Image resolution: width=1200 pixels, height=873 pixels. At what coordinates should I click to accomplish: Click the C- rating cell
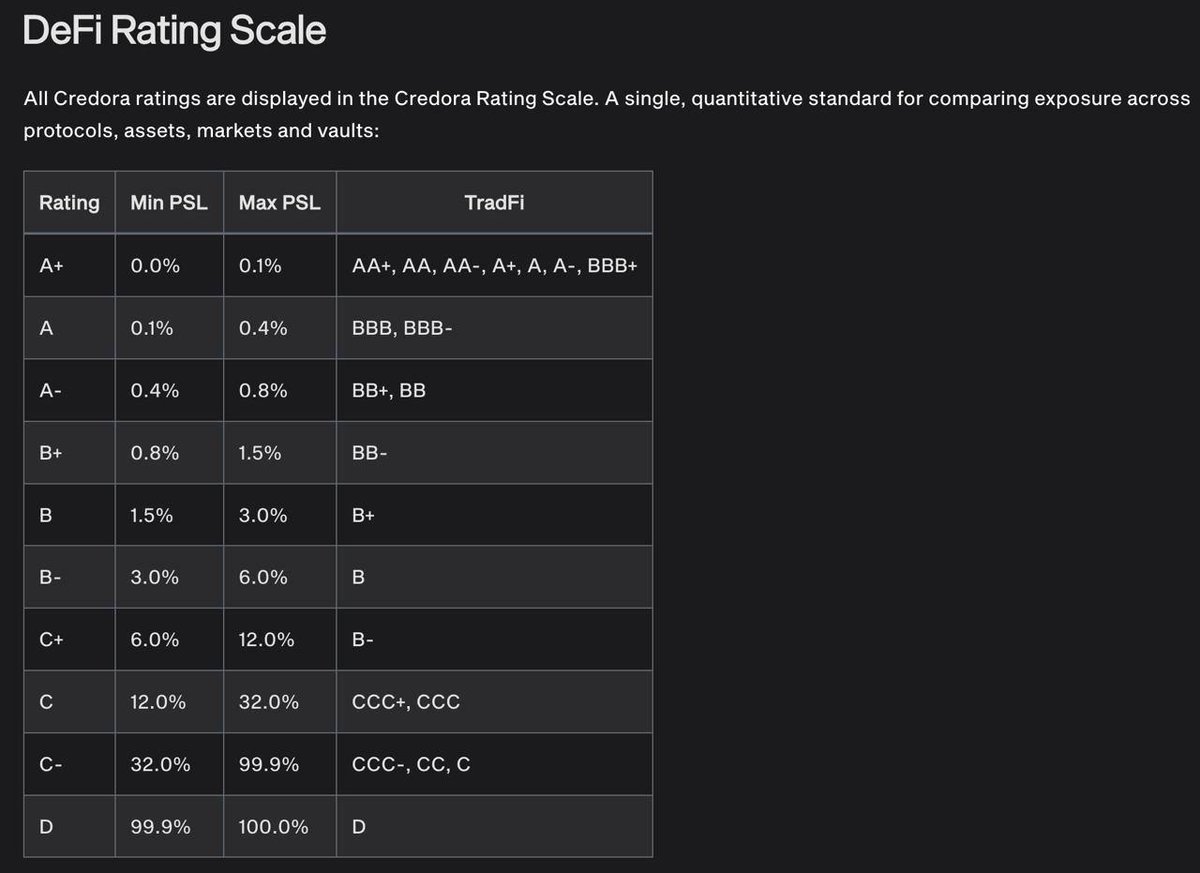(x=51, y=765)
